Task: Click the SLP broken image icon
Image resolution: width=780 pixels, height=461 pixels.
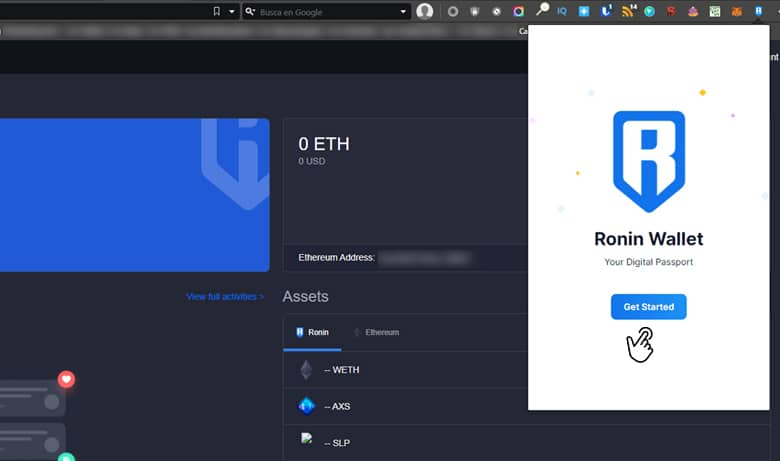Action: [306, 438]
